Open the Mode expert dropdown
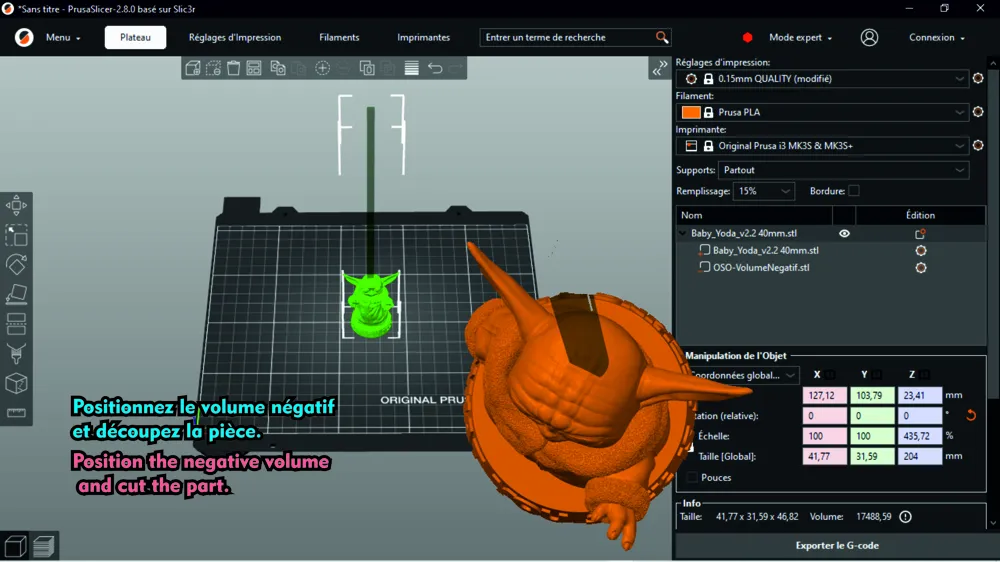This screenshot has height=562, width=1000. tap(800, 38)
